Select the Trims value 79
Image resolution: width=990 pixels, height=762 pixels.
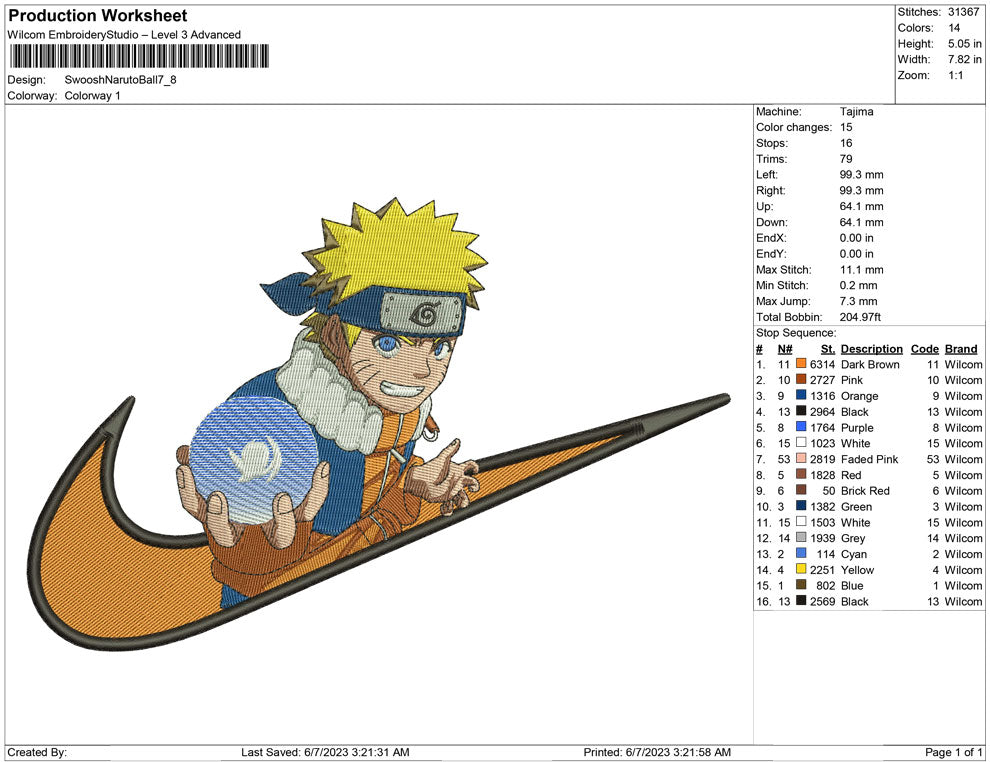[845, 159]
